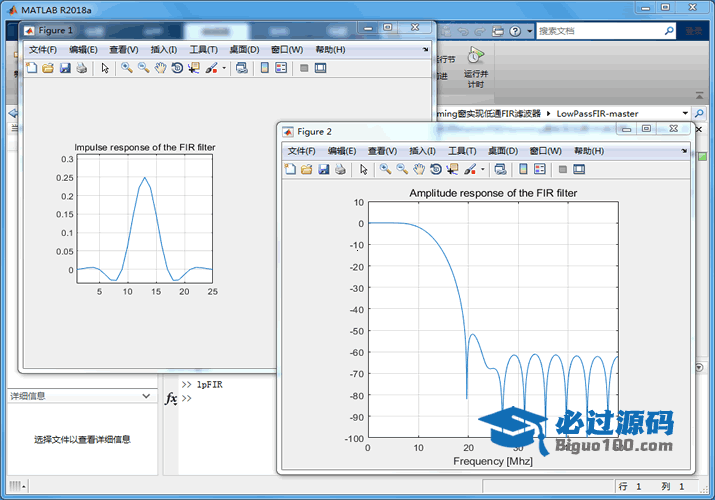
Task: Print Figure 2 using the printer icon
Action: click(341, 169)
